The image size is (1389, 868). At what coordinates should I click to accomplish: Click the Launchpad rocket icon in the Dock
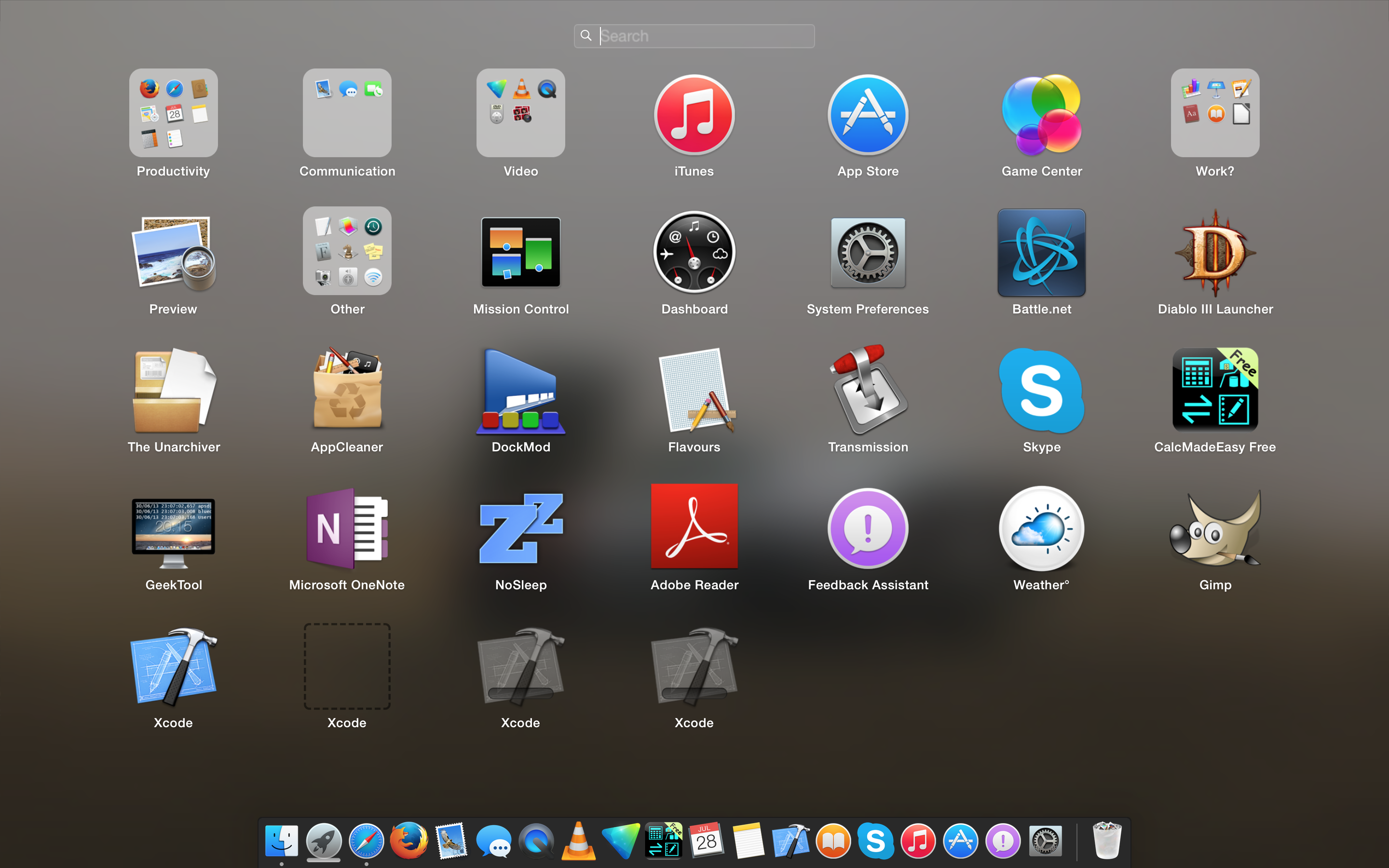324,841
